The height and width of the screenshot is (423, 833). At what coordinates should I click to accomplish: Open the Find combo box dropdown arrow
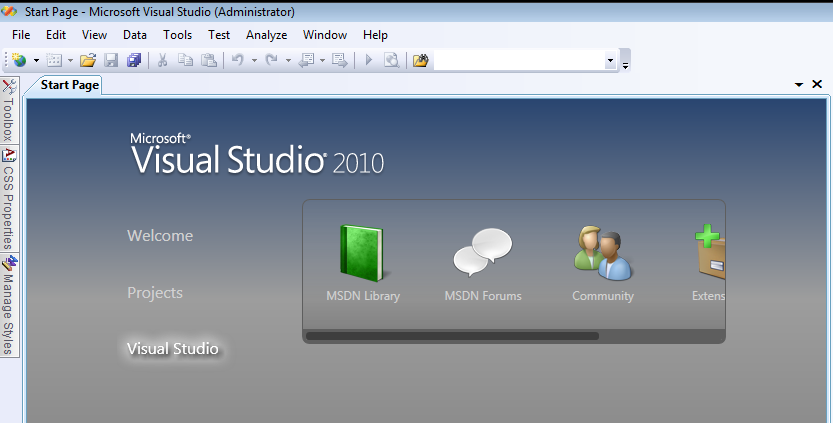tap(610, 61)
